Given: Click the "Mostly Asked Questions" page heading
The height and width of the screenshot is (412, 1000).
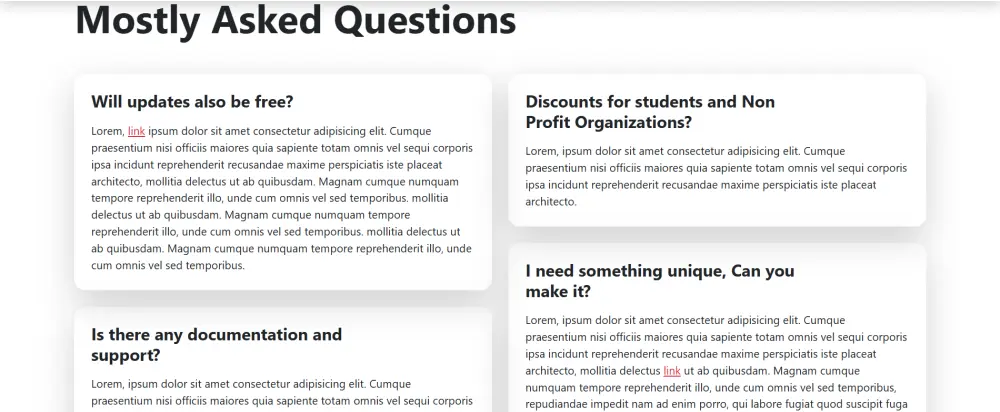Looking at the screenshot, I should [x=296, y=20].
